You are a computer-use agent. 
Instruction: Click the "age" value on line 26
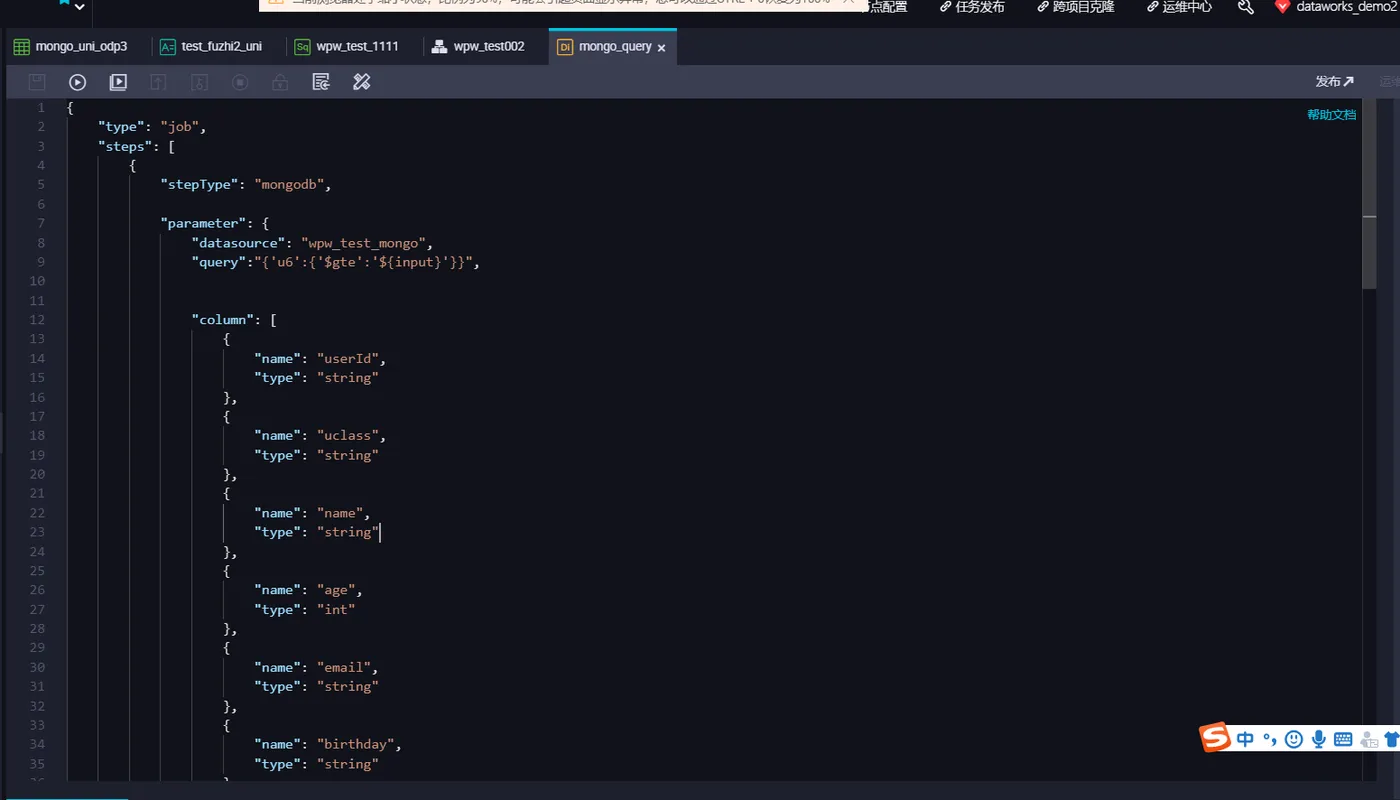point(336,590)
